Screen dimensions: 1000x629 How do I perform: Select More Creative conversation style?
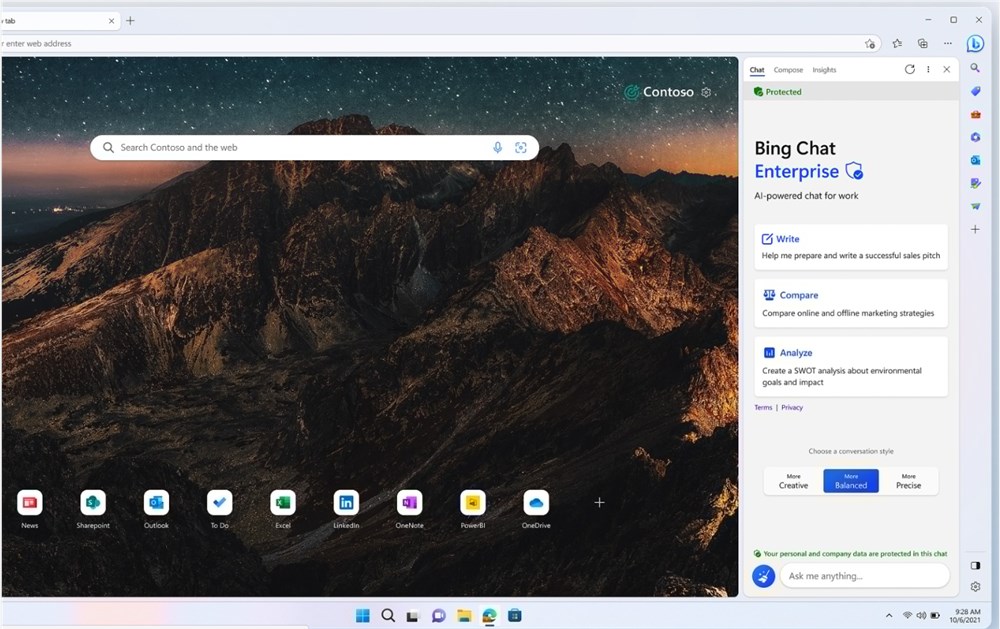[793, 481]
